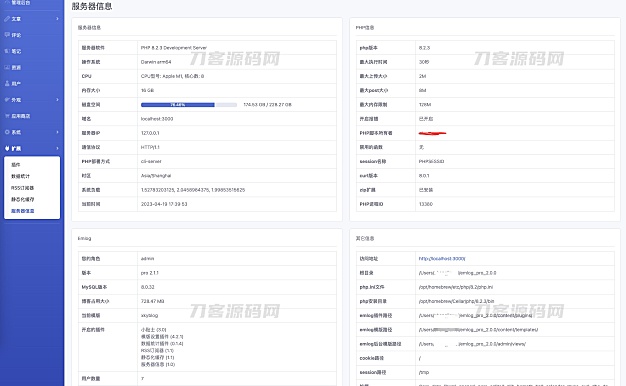Click the admin role value in Emlog table
Image resolution: width=626 pixels, height=386 pixels.
(x=147, y=259)
